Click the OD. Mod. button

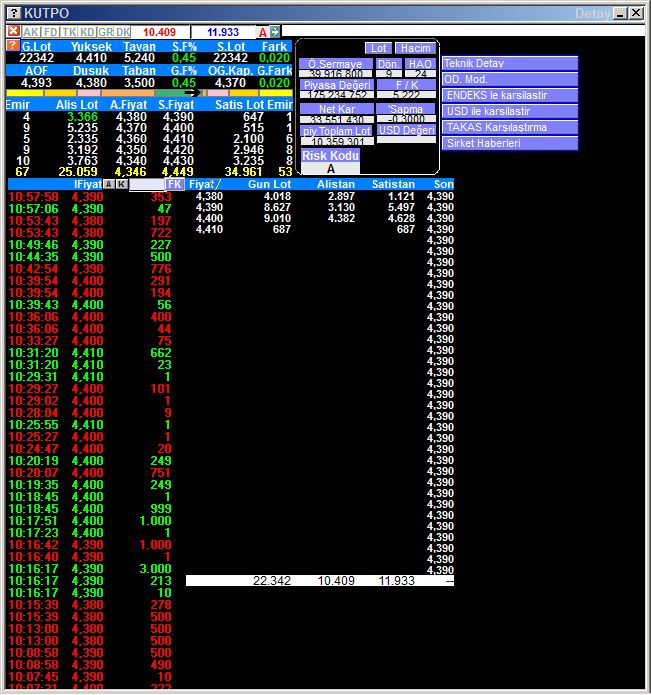point(510,79)
